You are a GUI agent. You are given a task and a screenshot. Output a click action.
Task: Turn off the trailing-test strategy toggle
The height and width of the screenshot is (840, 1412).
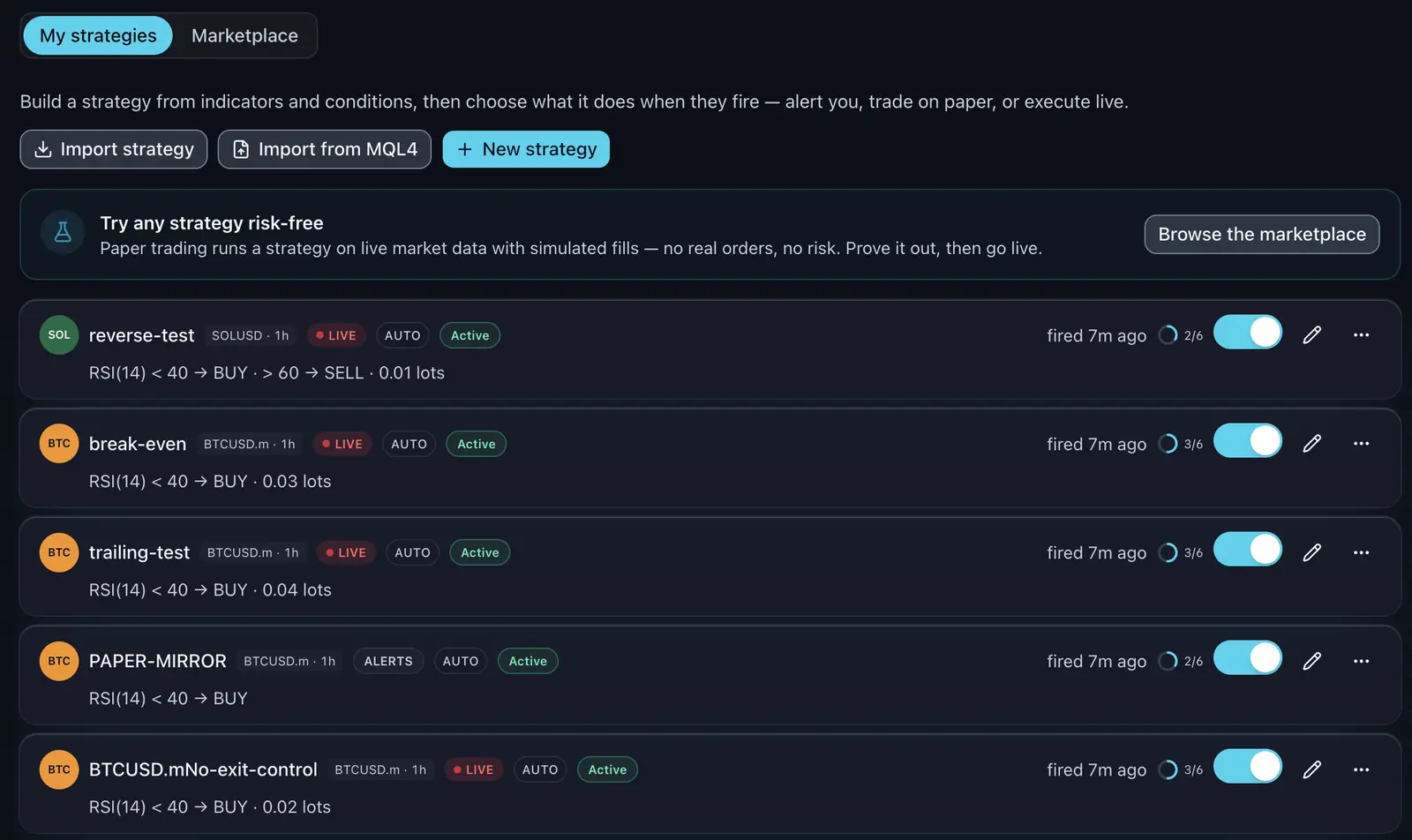pyautogui.click(x=1248, y=550)
